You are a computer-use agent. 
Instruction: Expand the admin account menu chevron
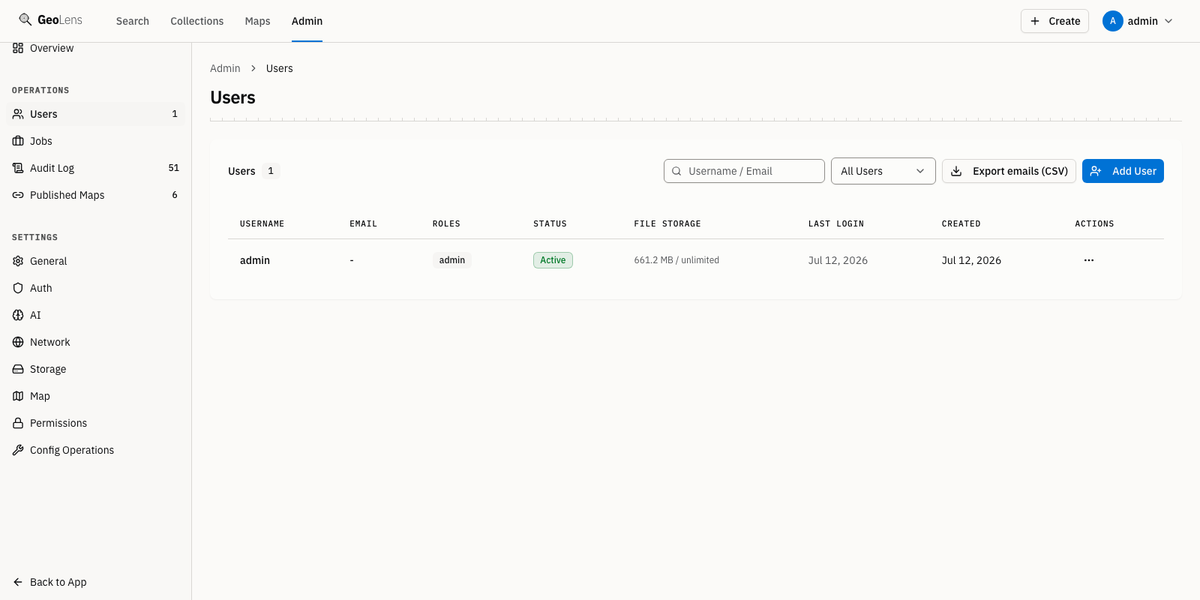(1168, 21)
